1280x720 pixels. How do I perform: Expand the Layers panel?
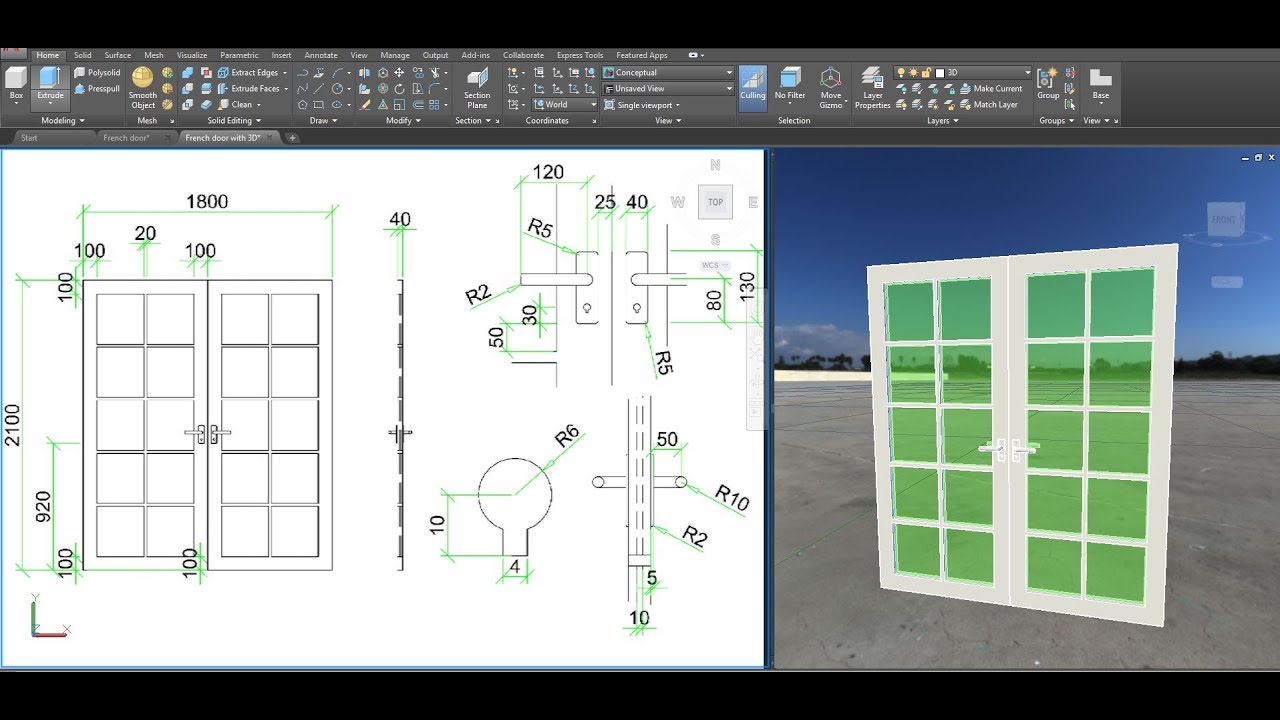[942, 121]
